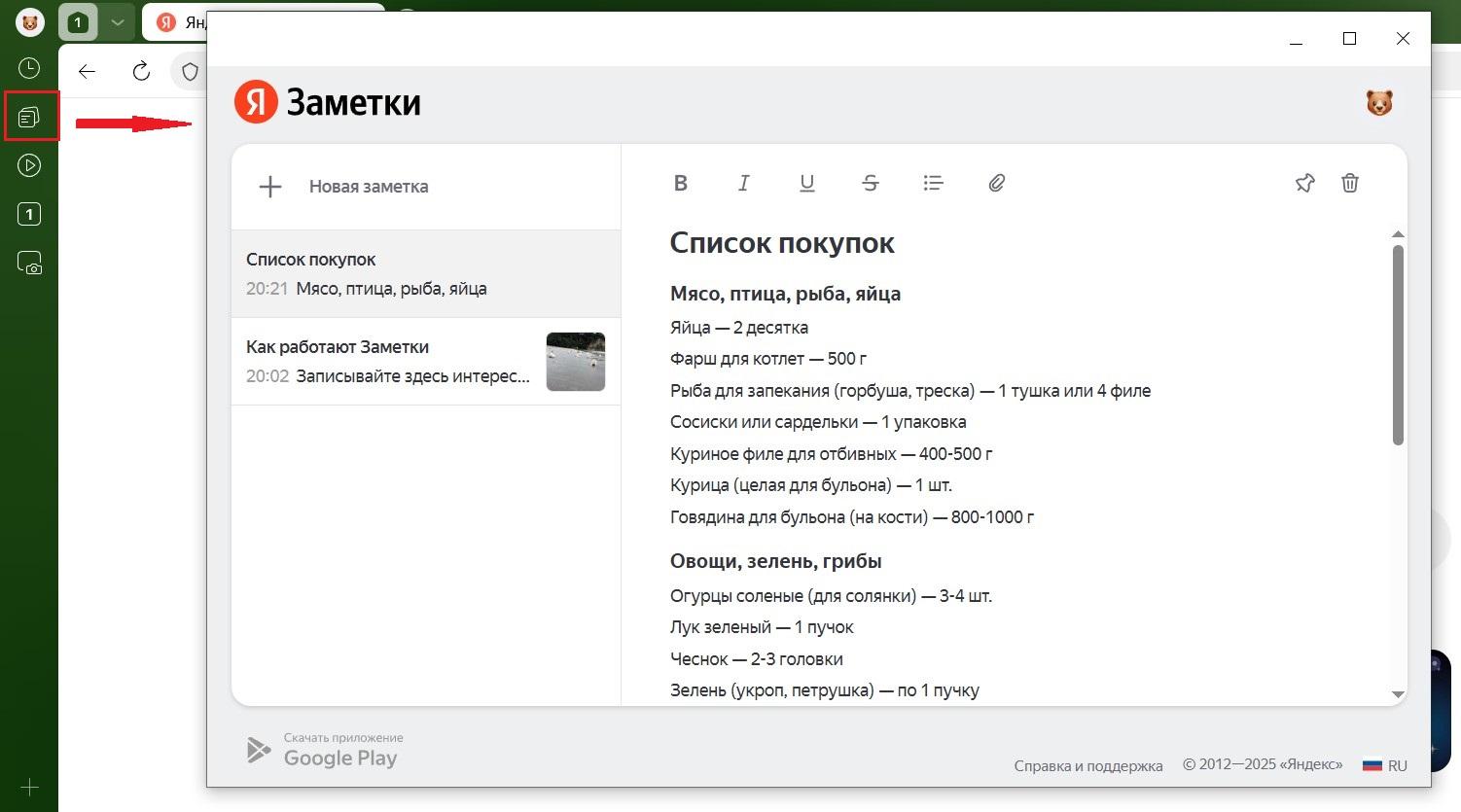Screen dimensions: 1461x812
Task: Open the bear avatar account menu
Action: point(1379,103)
